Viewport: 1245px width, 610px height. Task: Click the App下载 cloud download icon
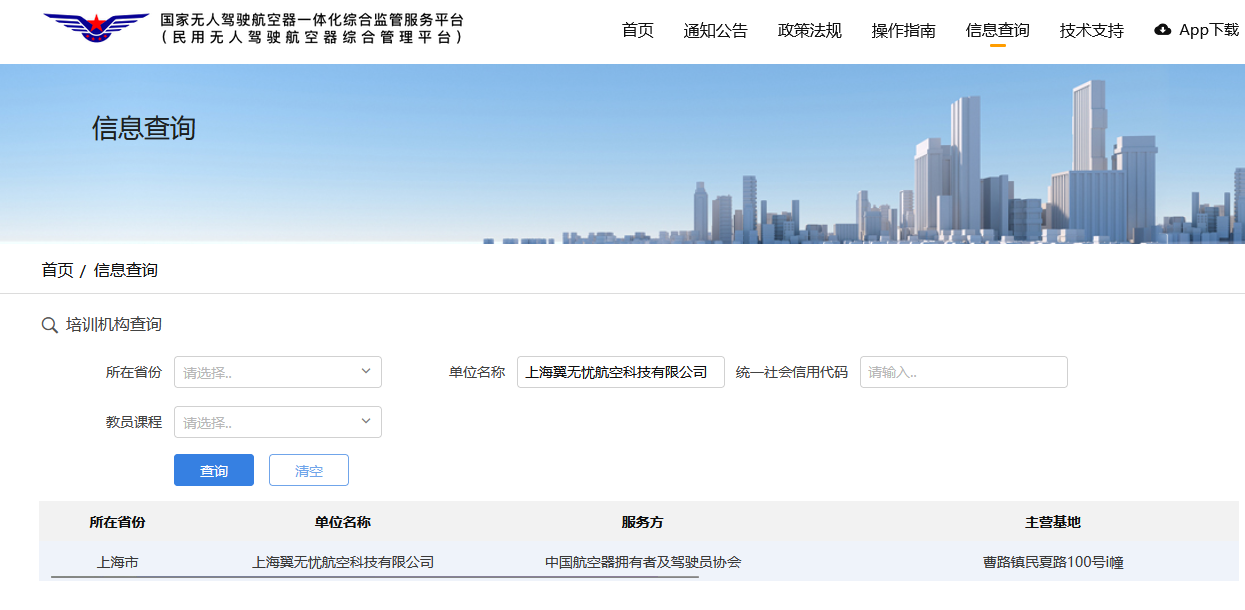(x=1162, y=30)
